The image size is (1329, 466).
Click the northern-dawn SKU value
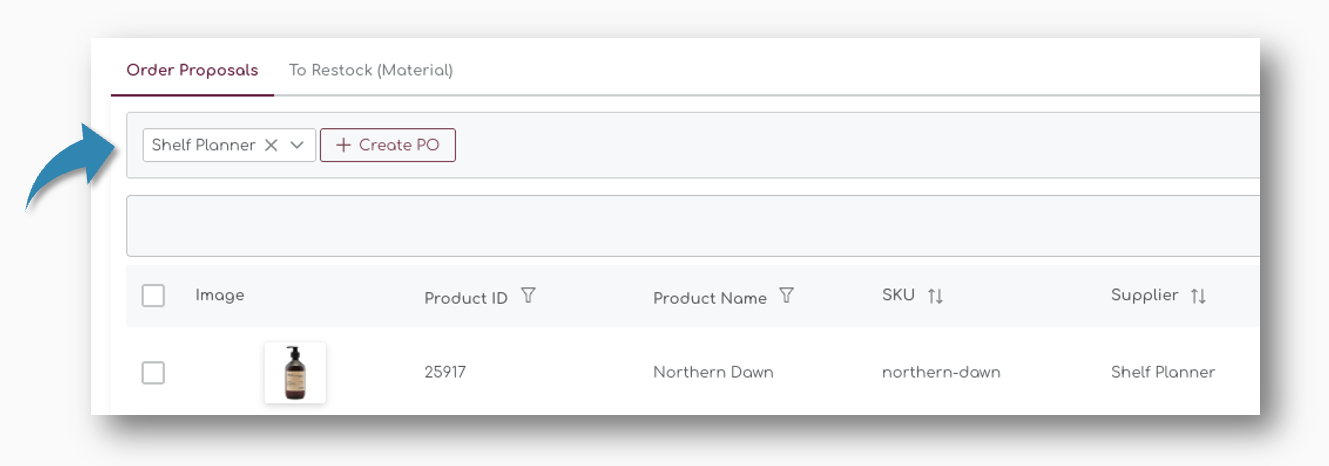[941, 372]
